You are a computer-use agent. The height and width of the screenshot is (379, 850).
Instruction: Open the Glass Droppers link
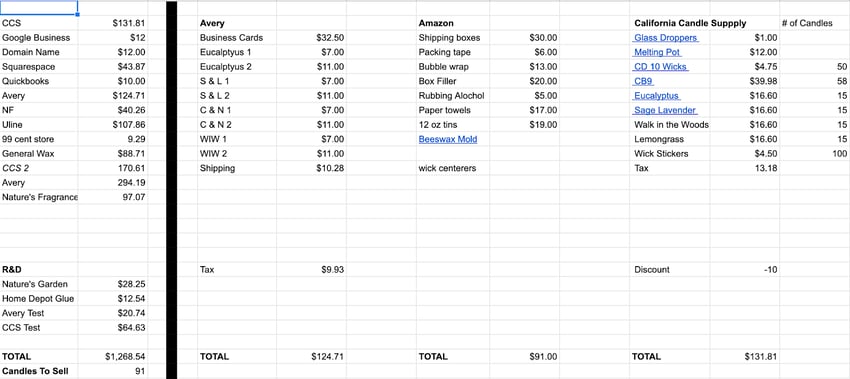[666, 38]
